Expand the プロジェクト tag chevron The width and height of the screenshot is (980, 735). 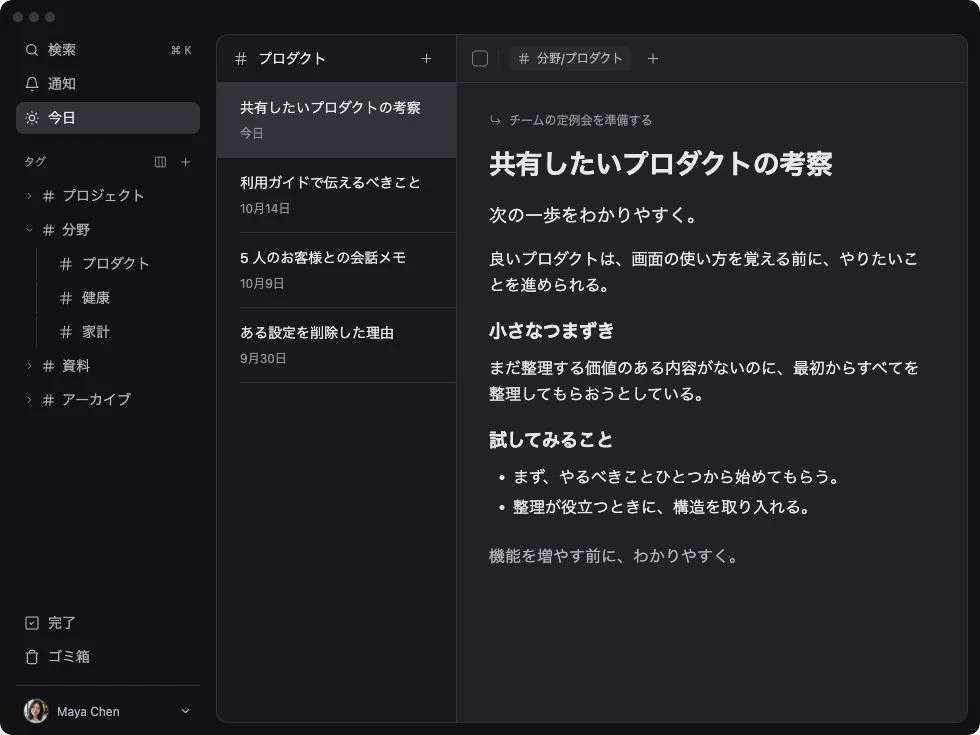(x=29, y=196)
